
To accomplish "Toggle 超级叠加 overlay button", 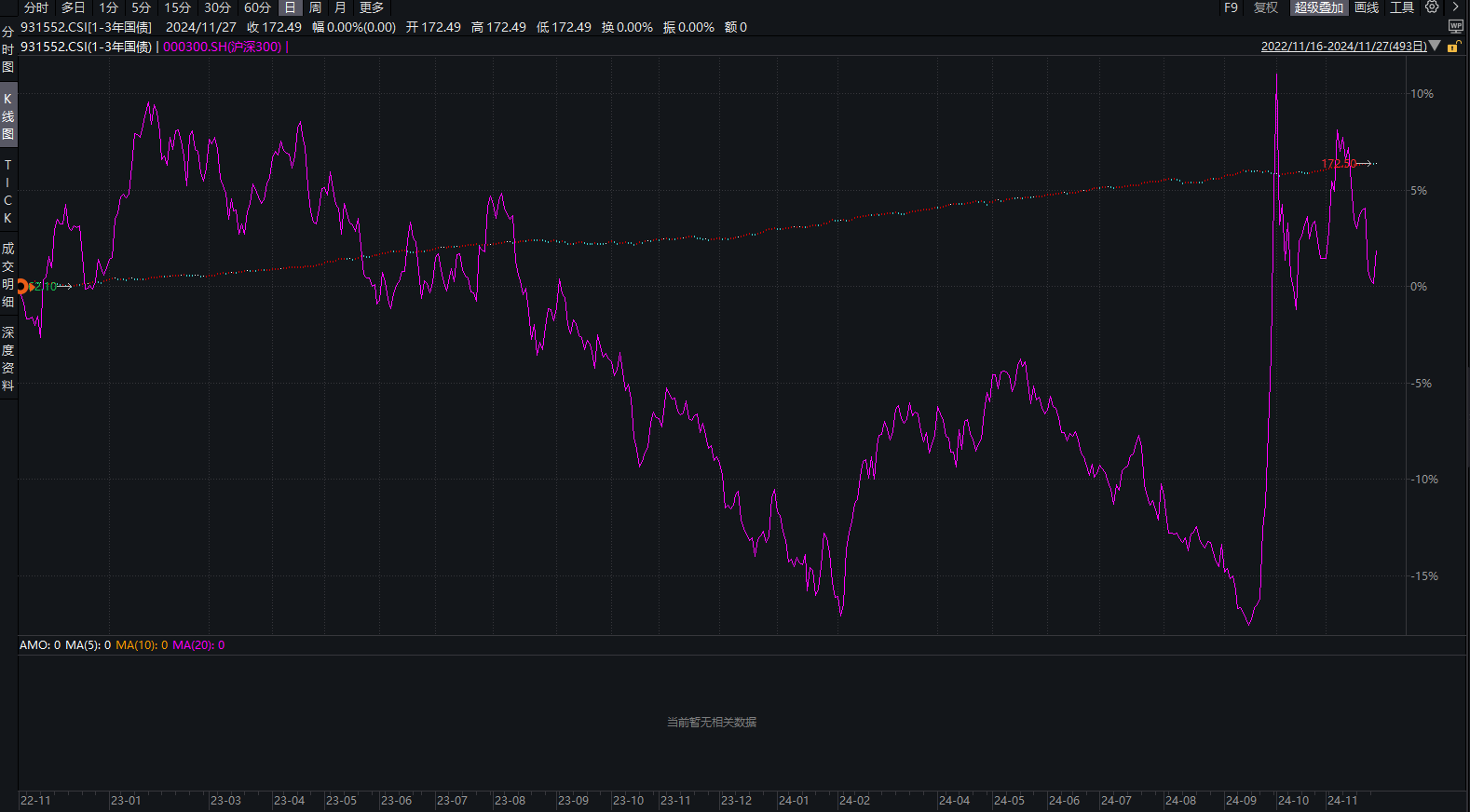I will pos(1319,7).
